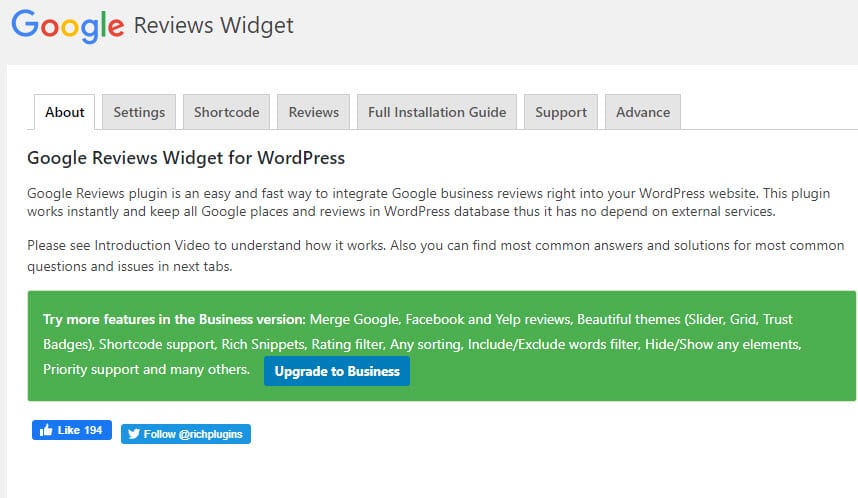Click the Twitter bird icon

pyautogui.click(x=134, y=434)
